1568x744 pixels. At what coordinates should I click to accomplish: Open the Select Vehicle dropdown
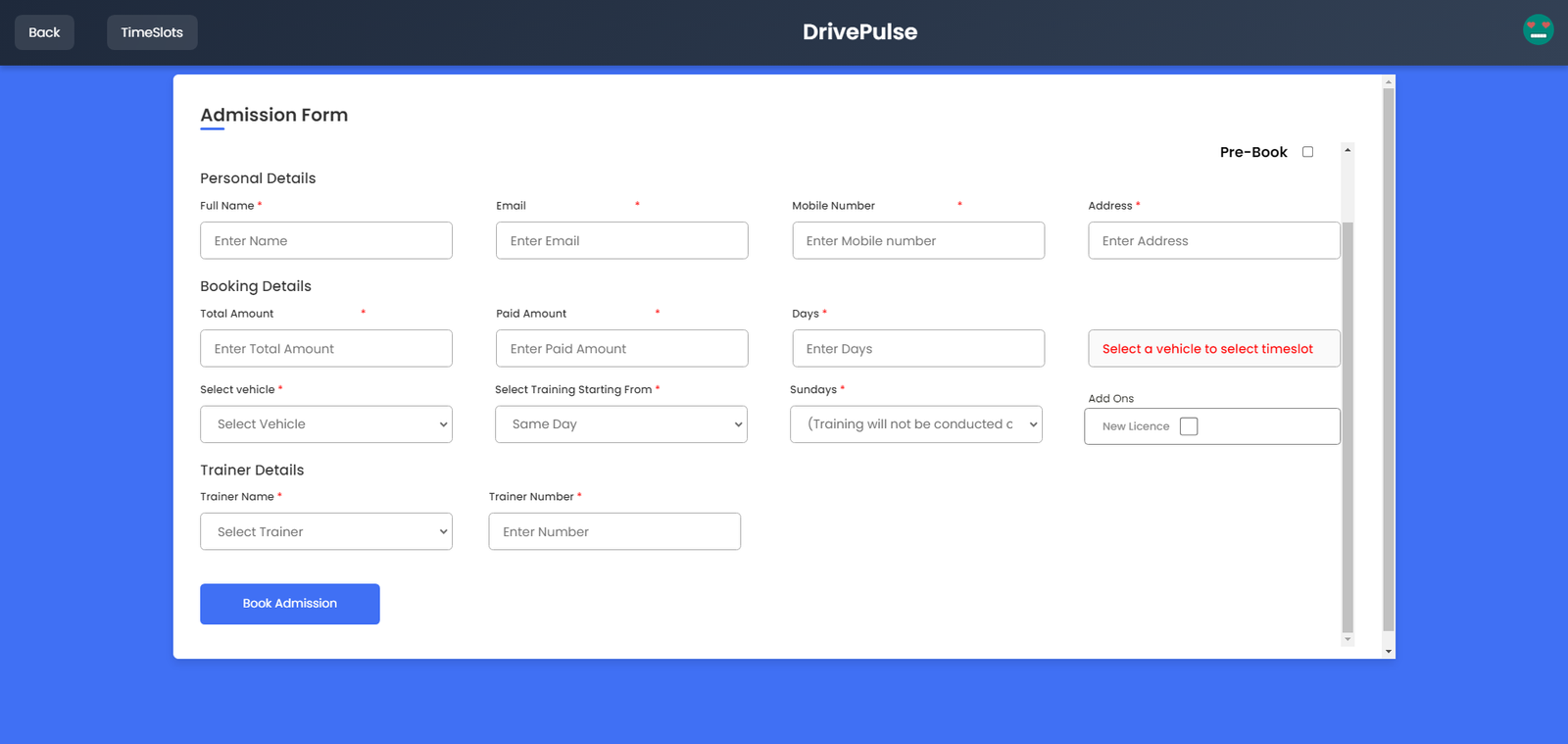tap(326, 424)
